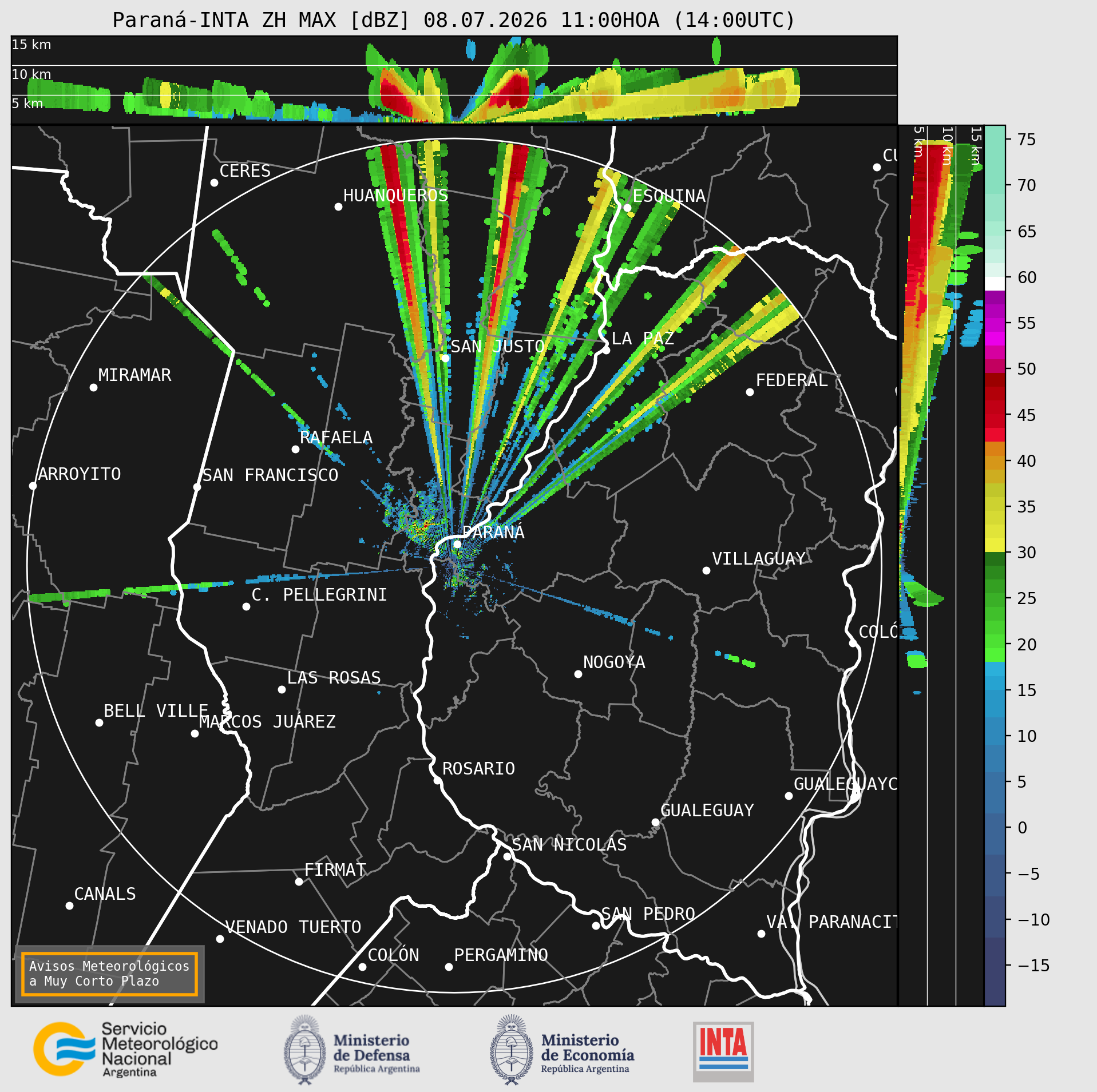The height and width of the screenshot is (1092, 1097).
Task: Click the Pergamino map label
Action: (501, 955)
